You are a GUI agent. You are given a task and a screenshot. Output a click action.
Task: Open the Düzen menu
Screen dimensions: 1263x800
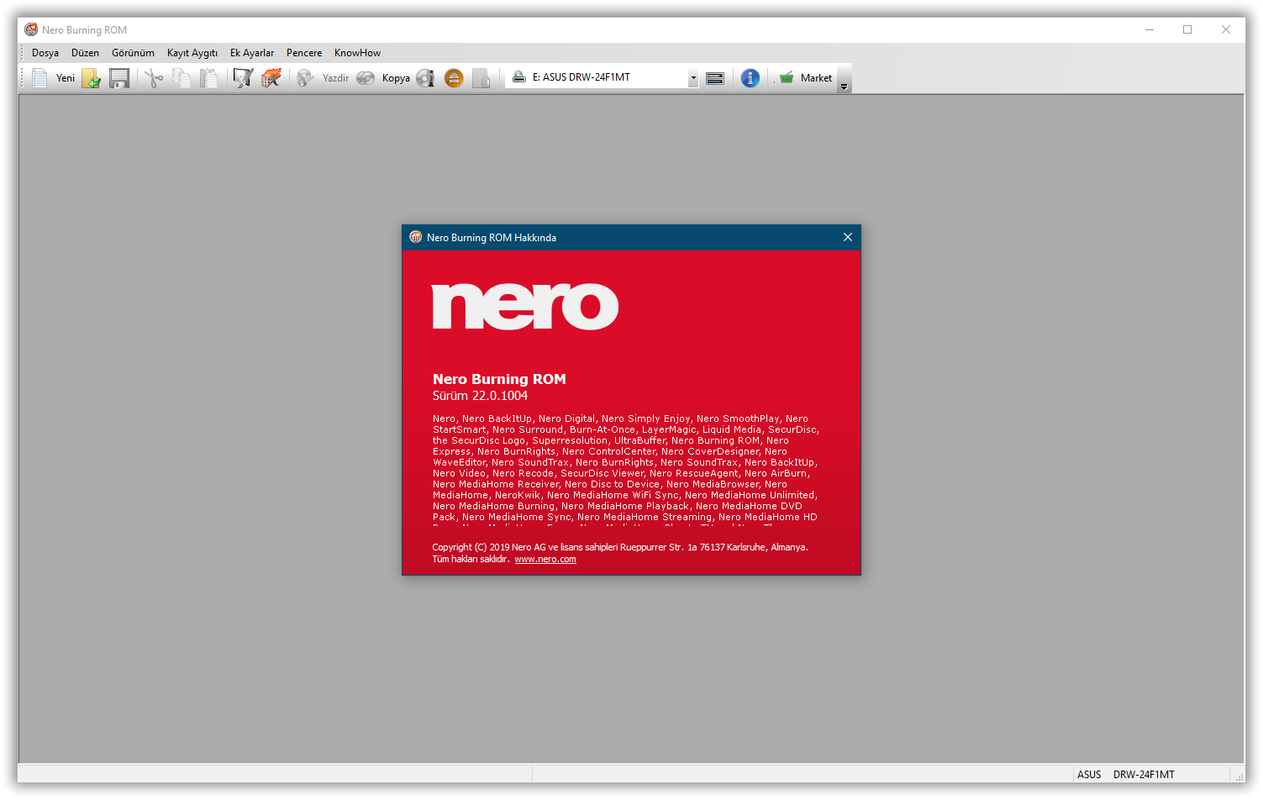pyautogui.click(x=85, y=53)
